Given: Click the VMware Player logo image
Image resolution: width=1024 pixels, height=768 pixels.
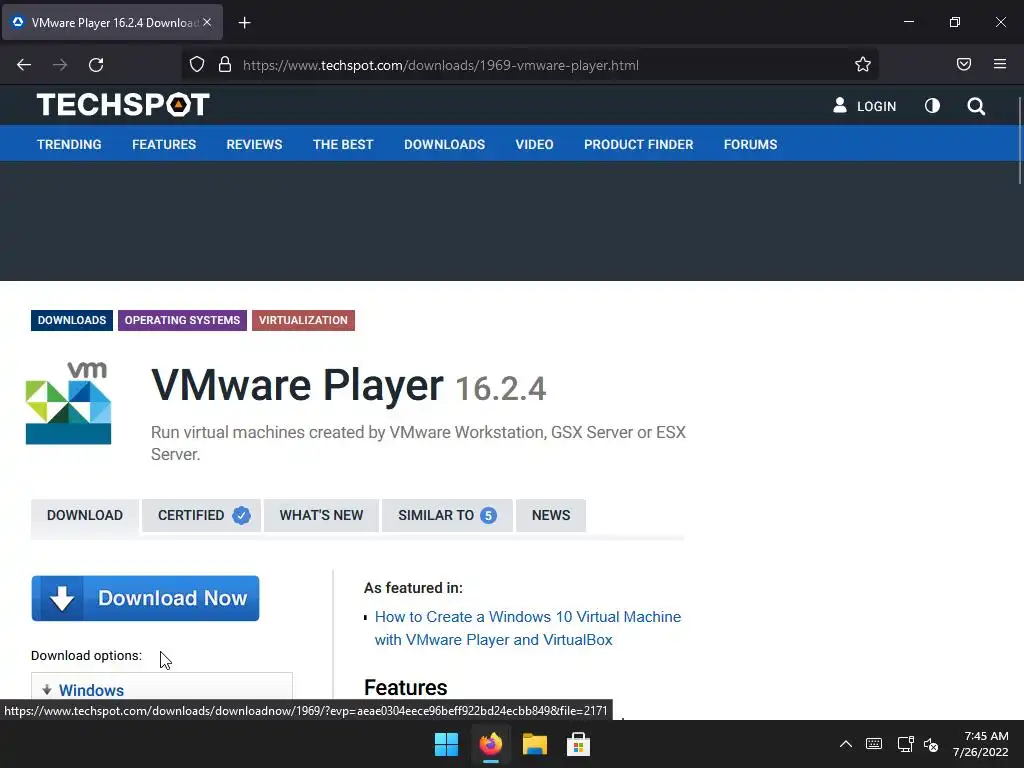Looking at the screenshot, I should (69, 403).
